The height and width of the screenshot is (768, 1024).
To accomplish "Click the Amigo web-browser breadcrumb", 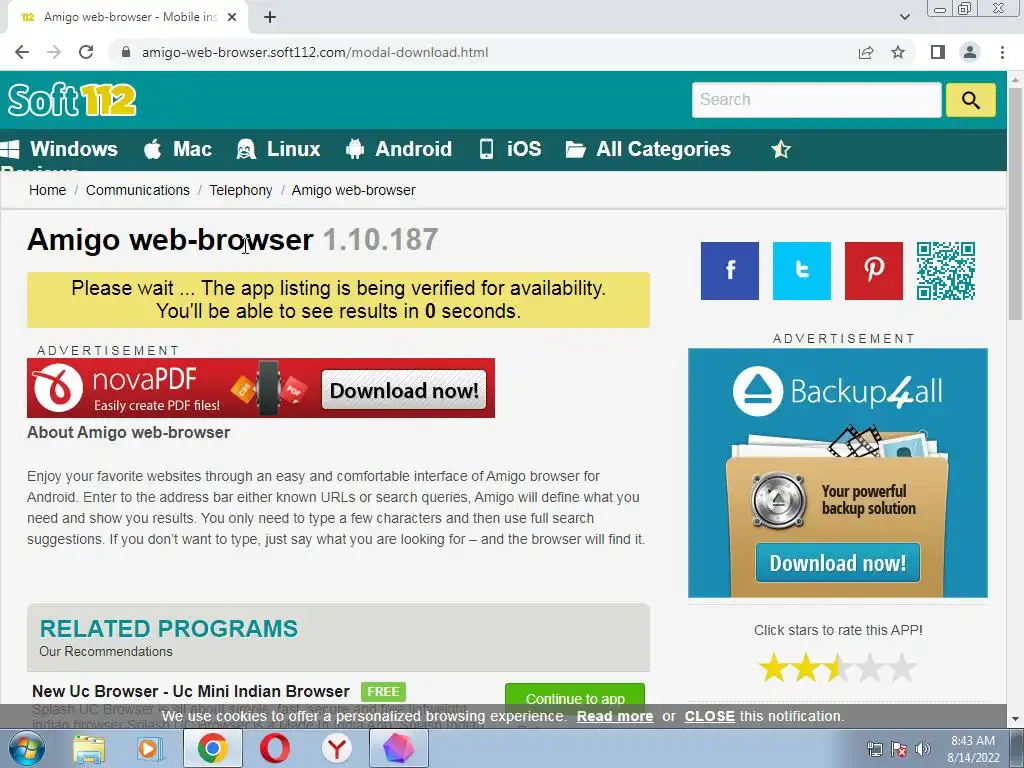I will (353, 190).
